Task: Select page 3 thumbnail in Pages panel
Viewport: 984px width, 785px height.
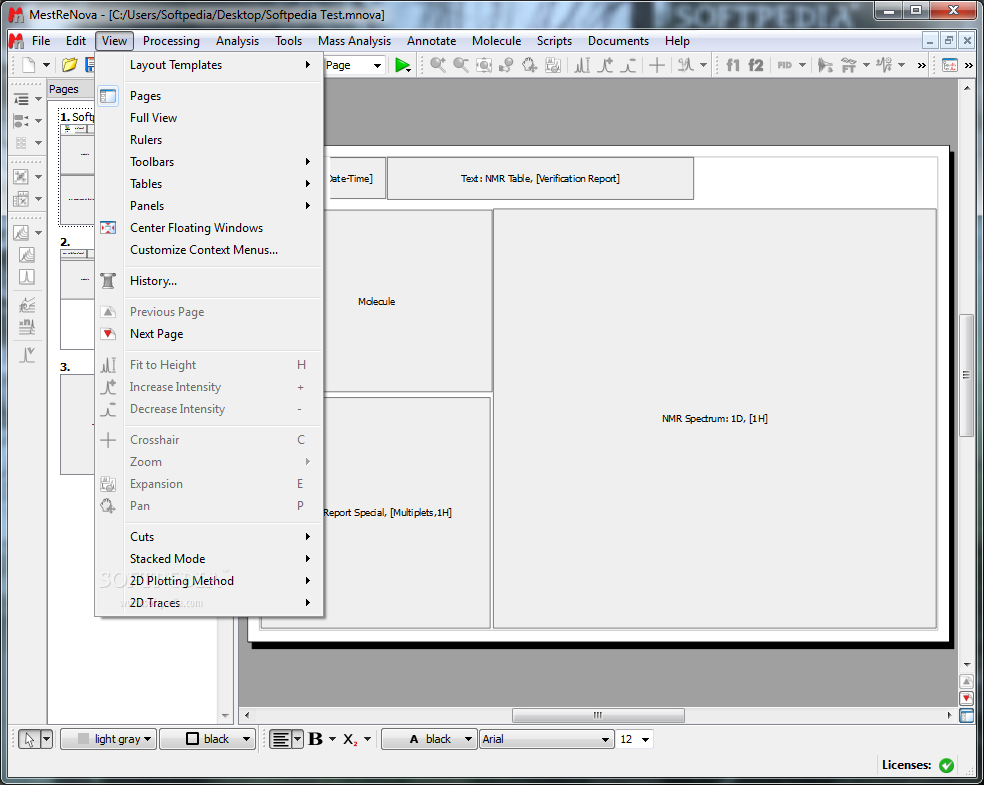Action: [77, 425]
